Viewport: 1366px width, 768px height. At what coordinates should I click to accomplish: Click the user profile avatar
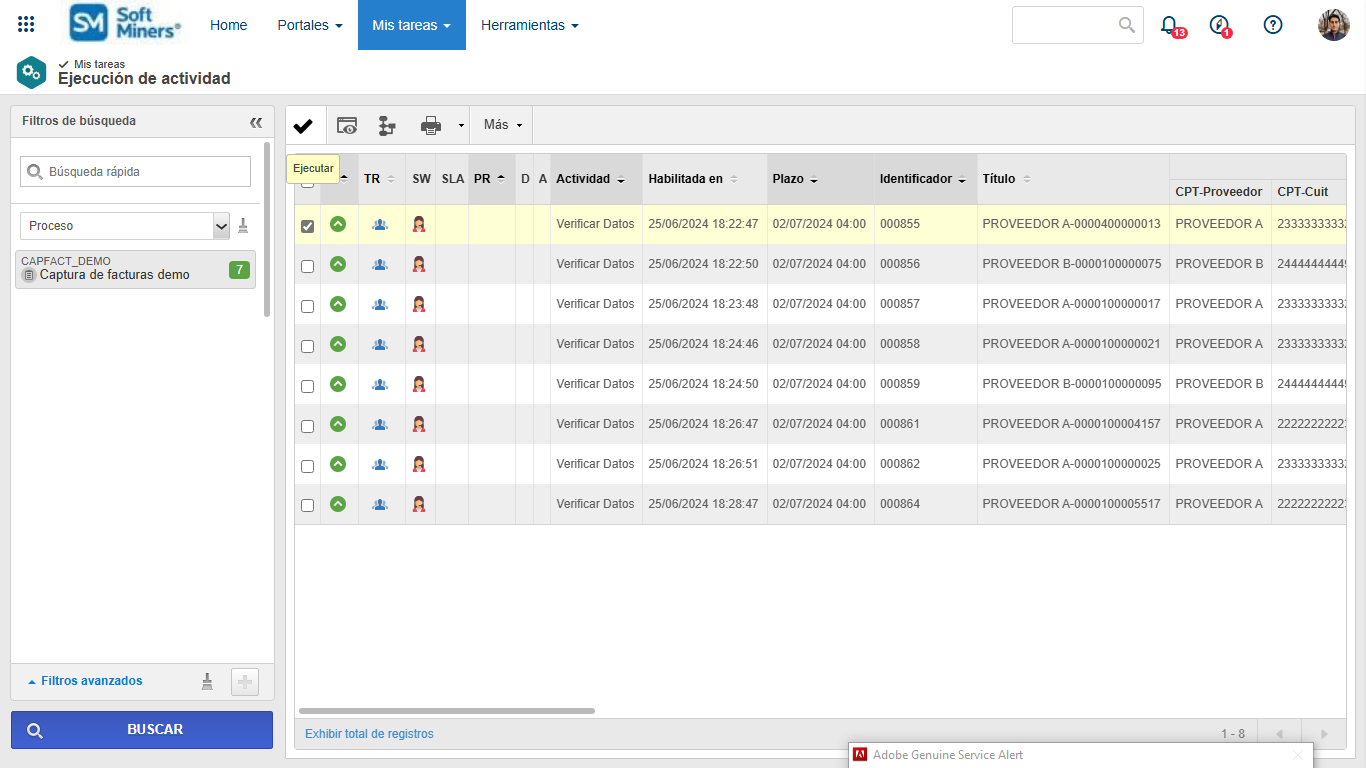click(x=1333, y=25)
